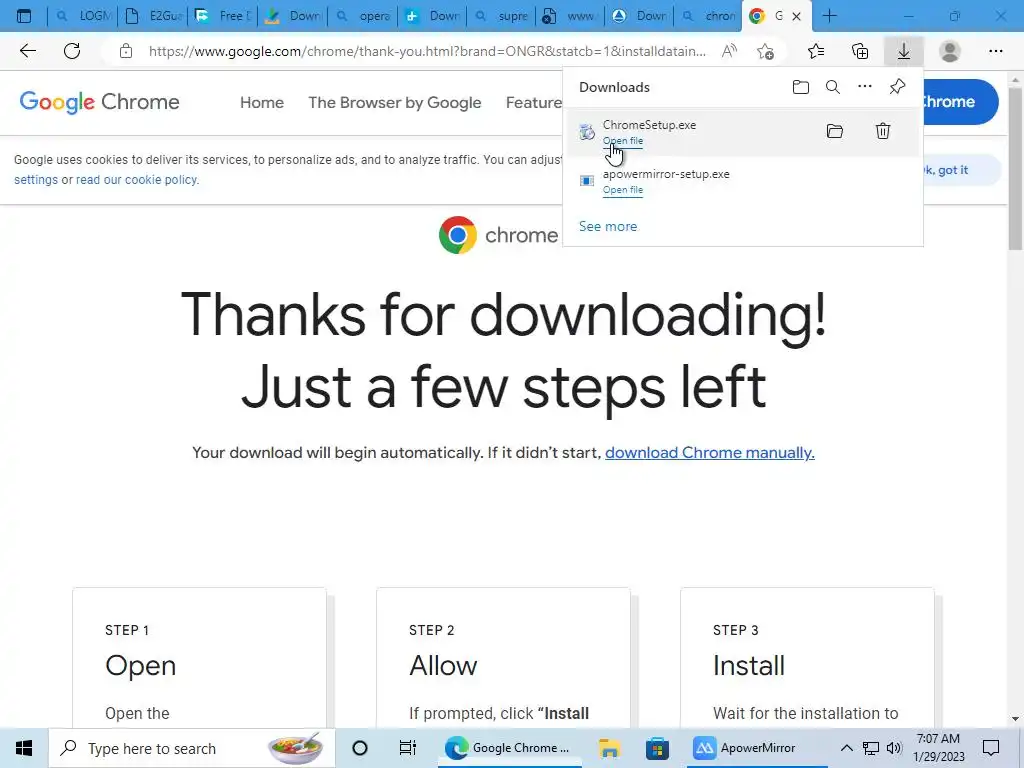Open the downloads folder from the Downloads panel header

click(801, 87)
